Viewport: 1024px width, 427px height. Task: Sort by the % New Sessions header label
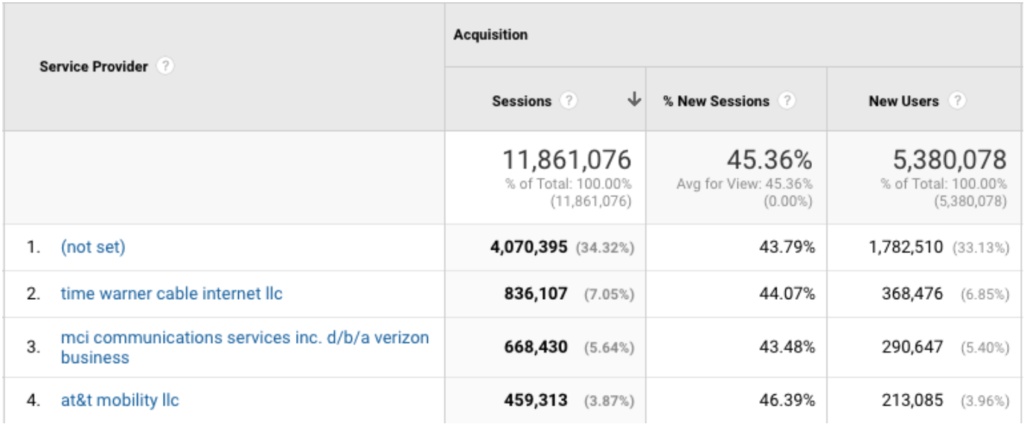(x=716, y=101)
